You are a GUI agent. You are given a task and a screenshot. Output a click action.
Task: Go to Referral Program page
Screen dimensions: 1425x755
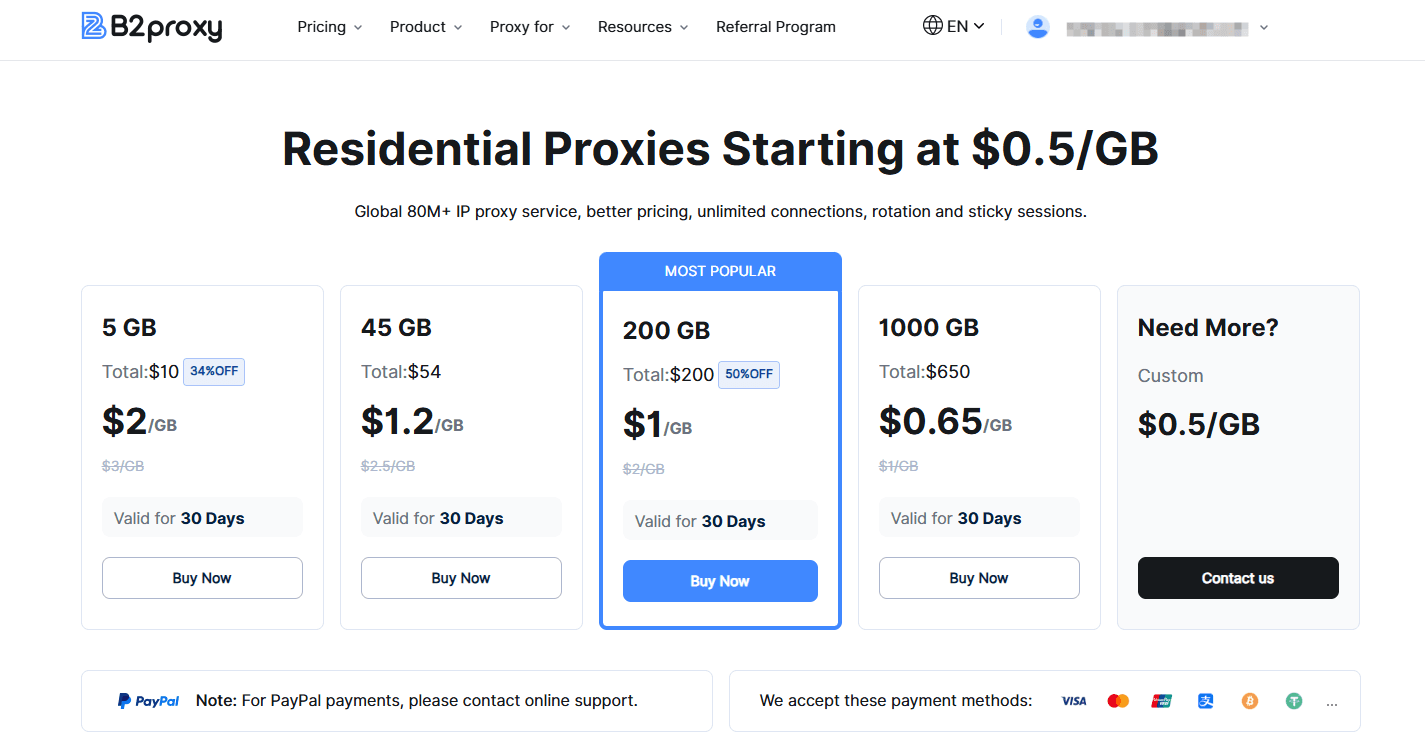(x=776, y=27)
